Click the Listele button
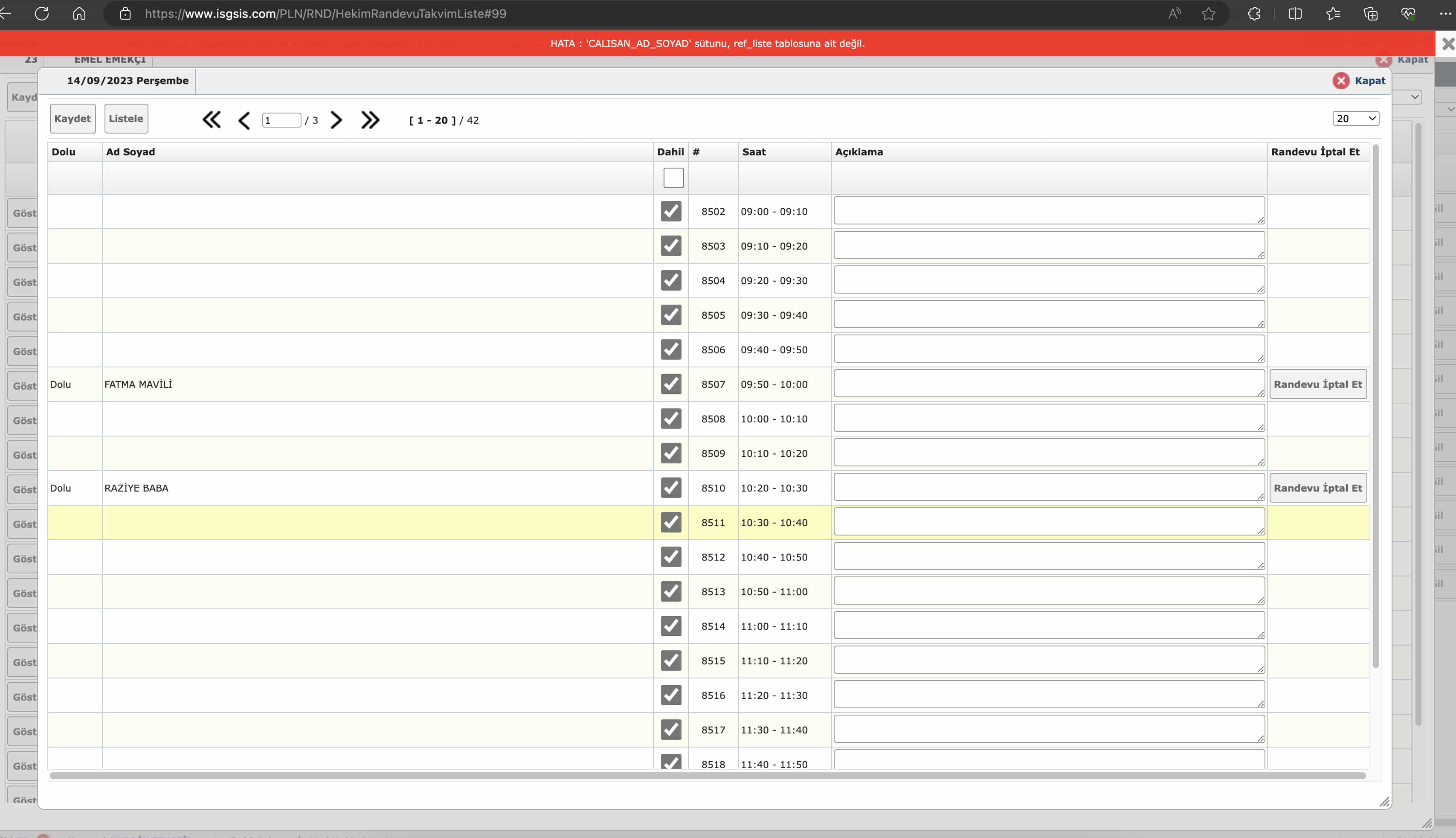 (126, 119)
